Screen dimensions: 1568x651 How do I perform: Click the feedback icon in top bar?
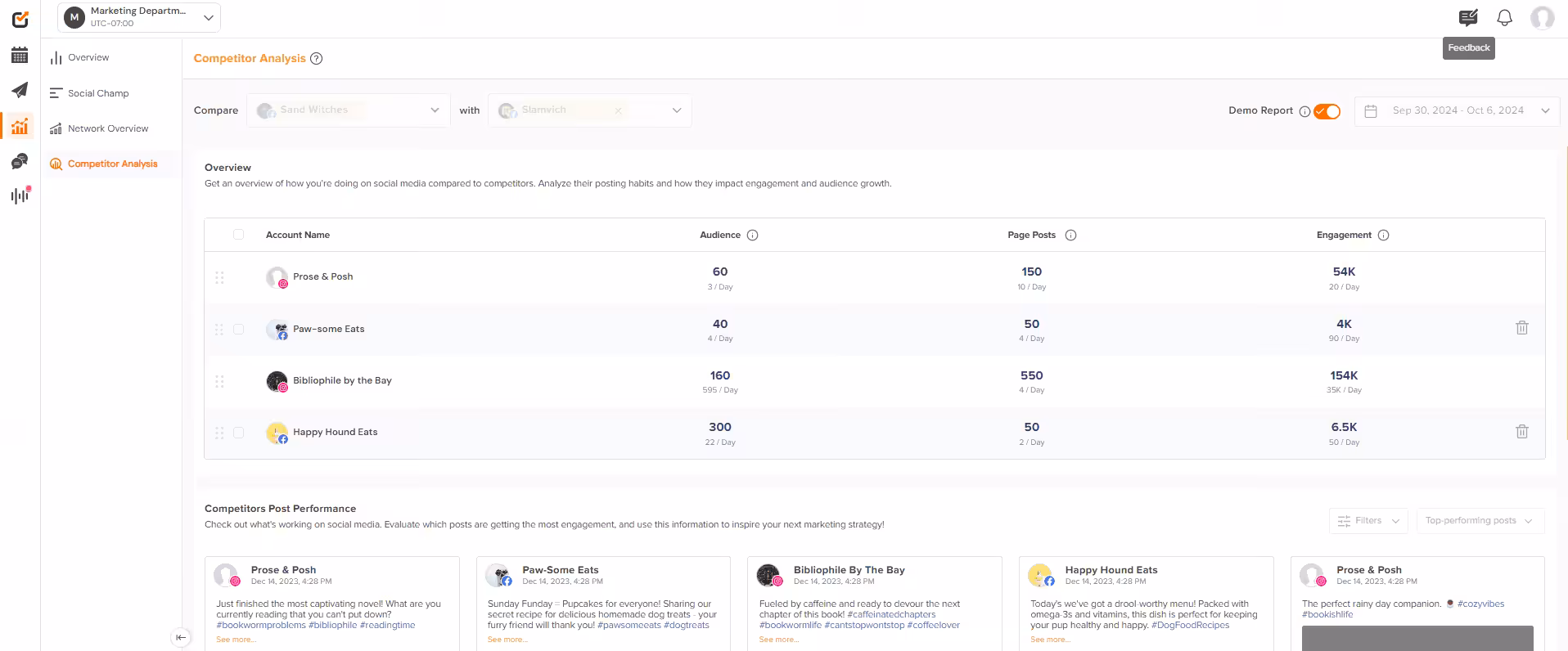pos(1468,17)
